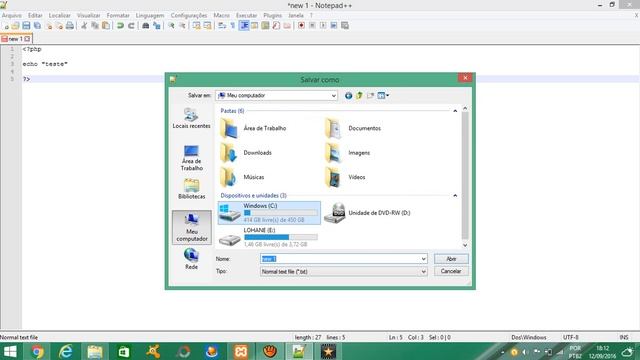Image resolution: width=640 pixels, height=360 pixels.
Task: Open the Editar menu
Action: [x=35, y=16]
